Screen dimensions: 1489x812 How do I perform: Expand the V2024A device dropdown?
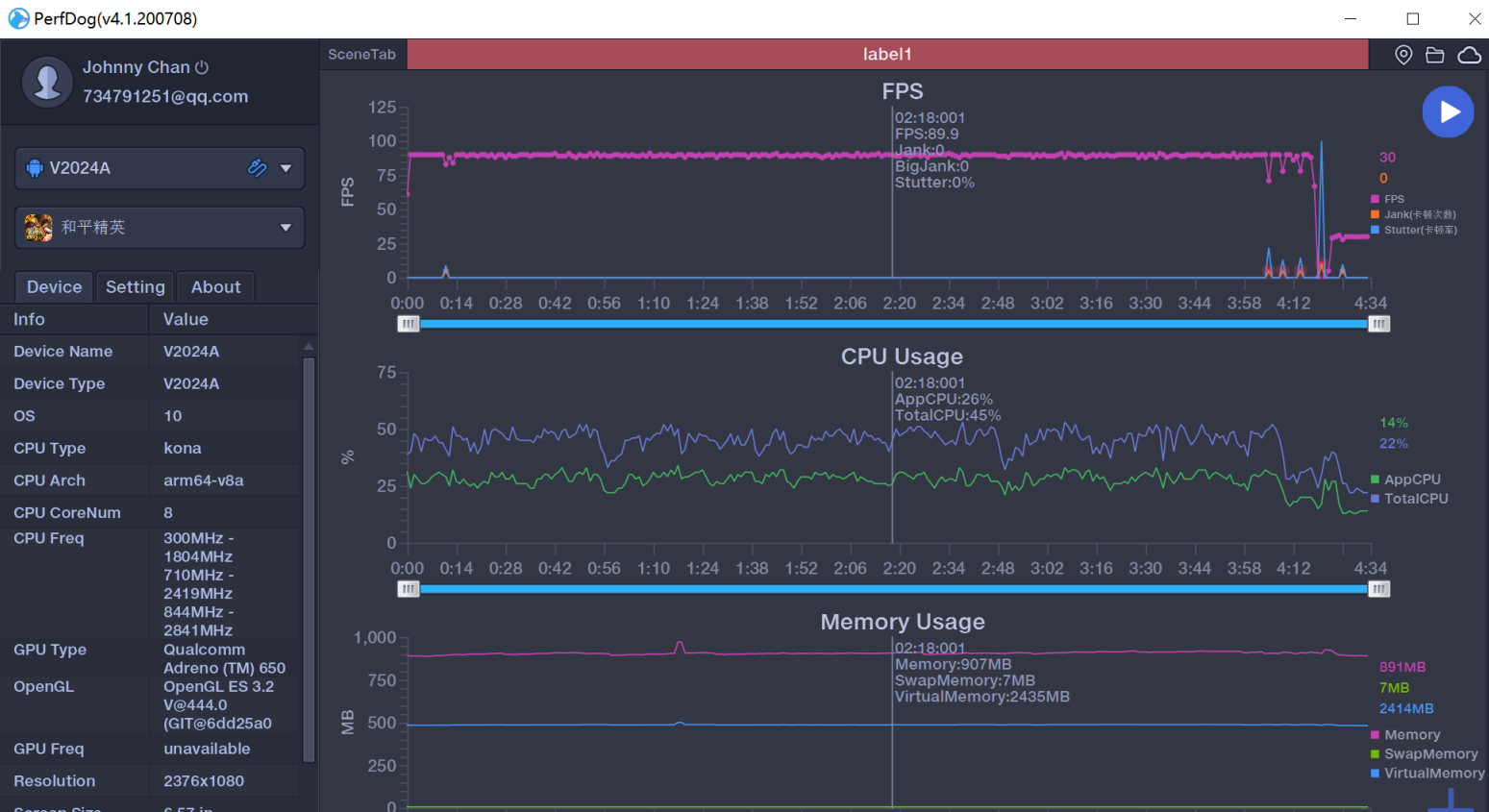coord(285,168)
